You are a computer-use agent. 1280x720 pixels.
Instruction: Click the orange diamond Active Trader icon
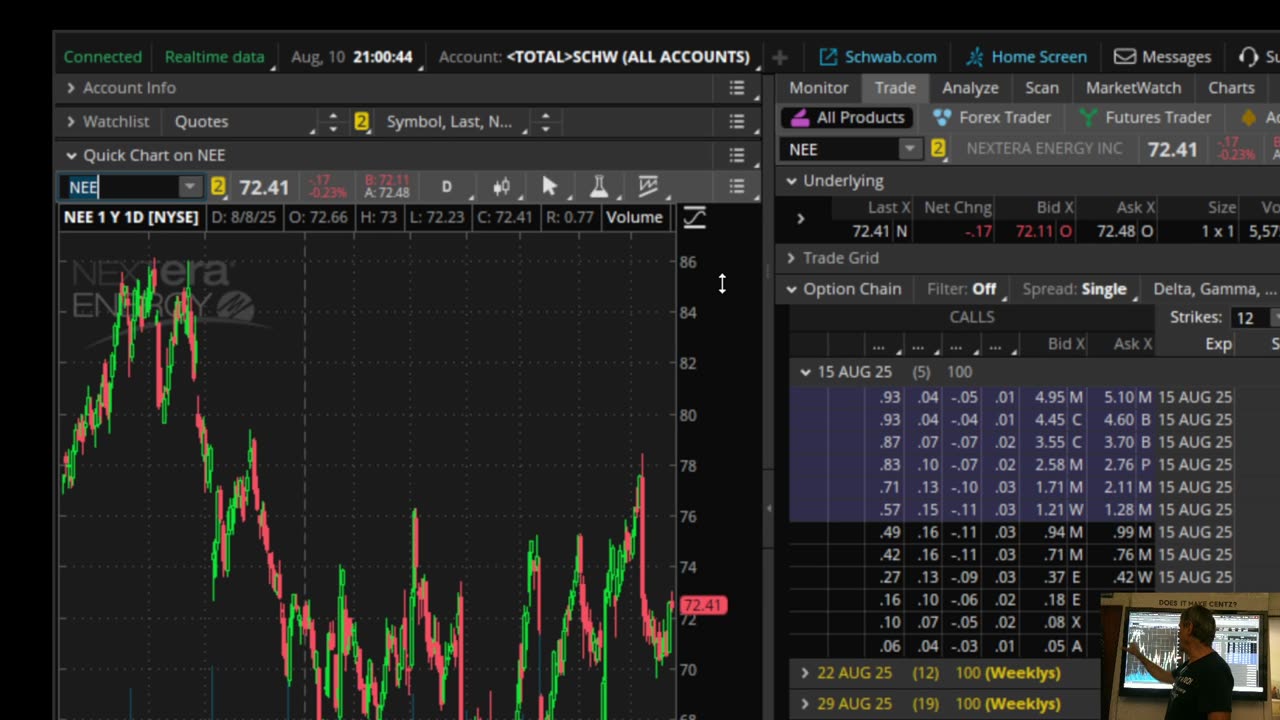(1249, 118)
